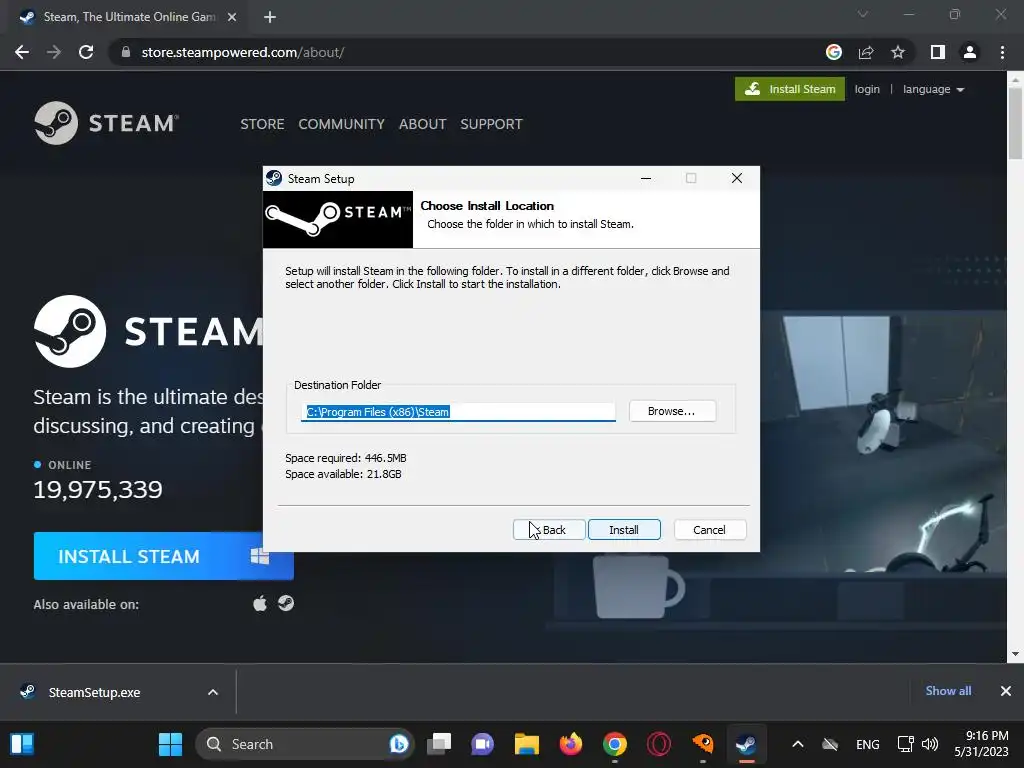Click Install in Steam Setup dialog
The height and width of the screenshot is (768, 1024).
[x=624, y=530]
